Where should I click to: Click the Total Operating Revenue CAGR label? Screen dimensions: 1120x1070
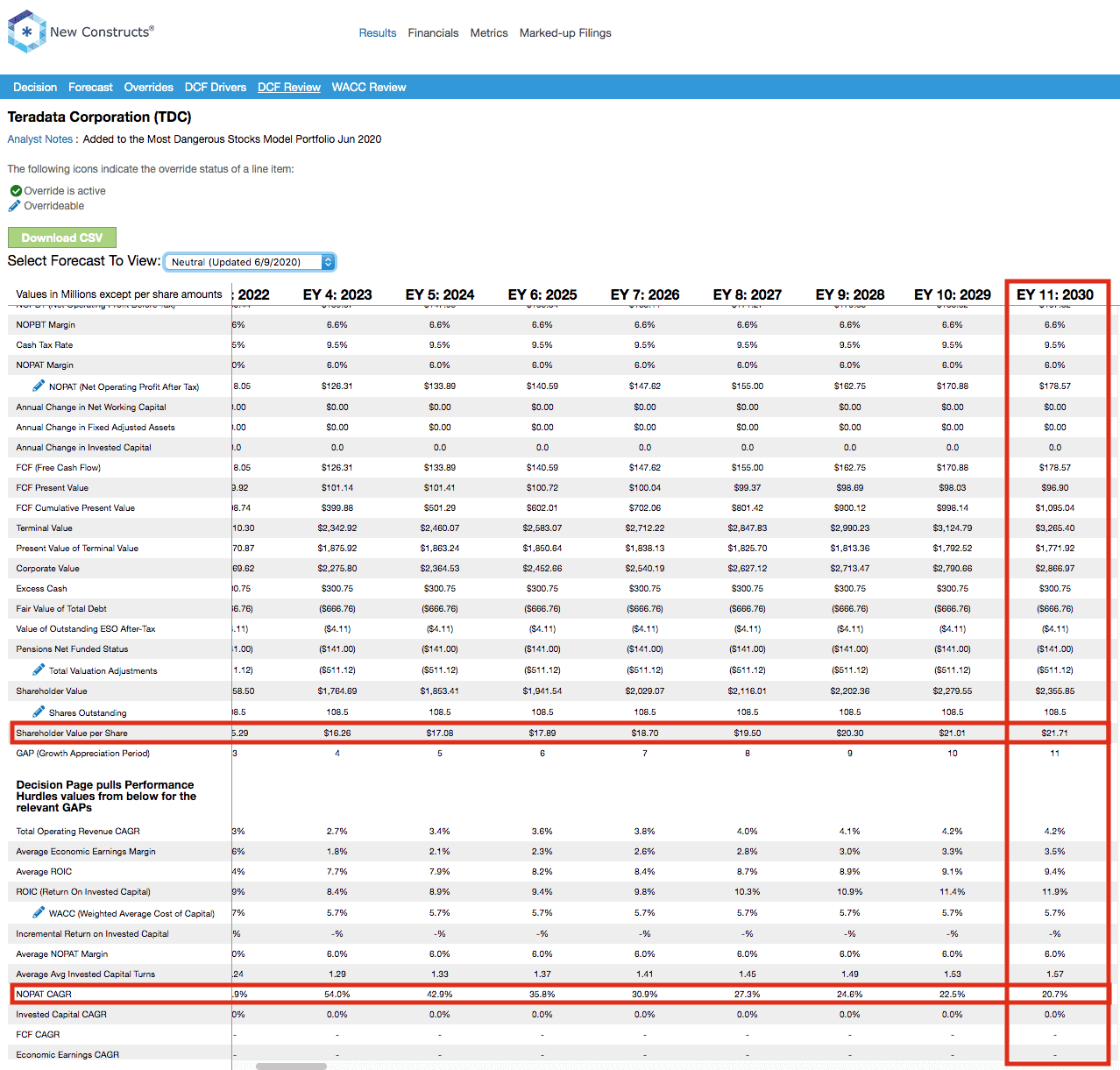pos(78,831)
